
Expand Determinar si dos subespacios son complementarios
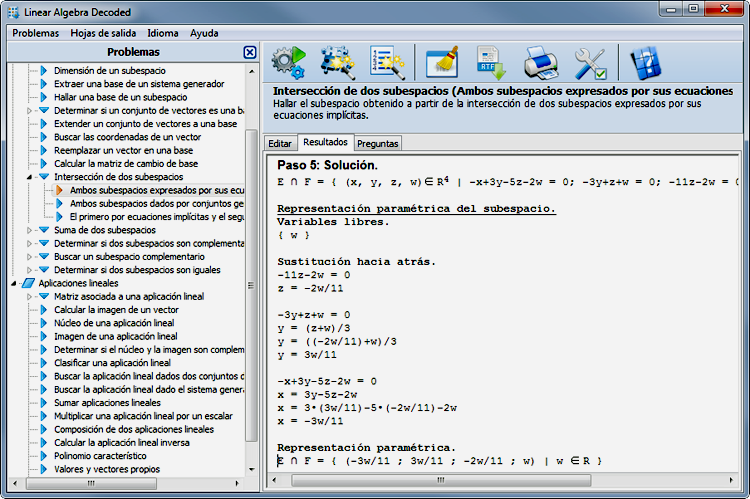click(29, 244)
